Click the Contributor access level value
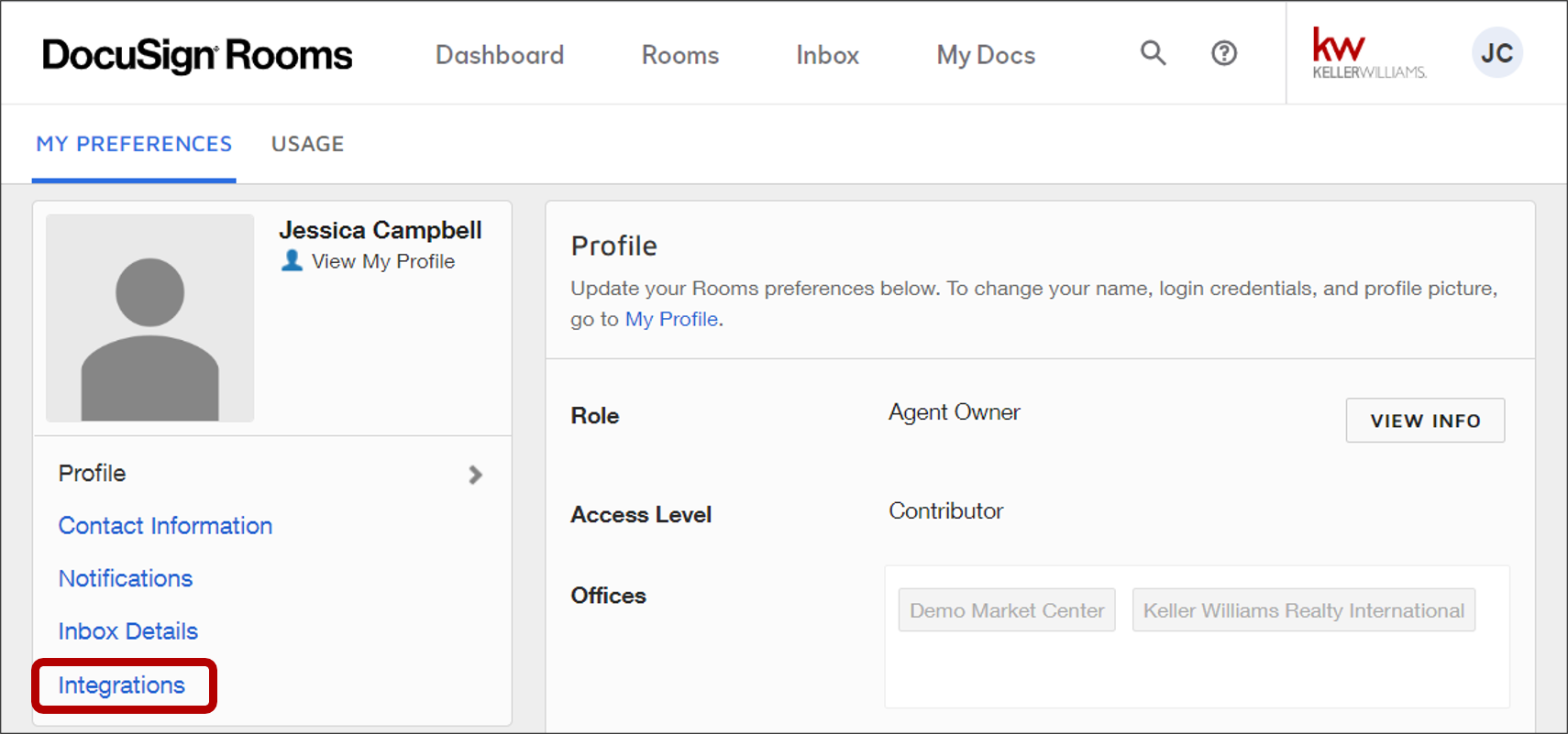 [946, 511]
